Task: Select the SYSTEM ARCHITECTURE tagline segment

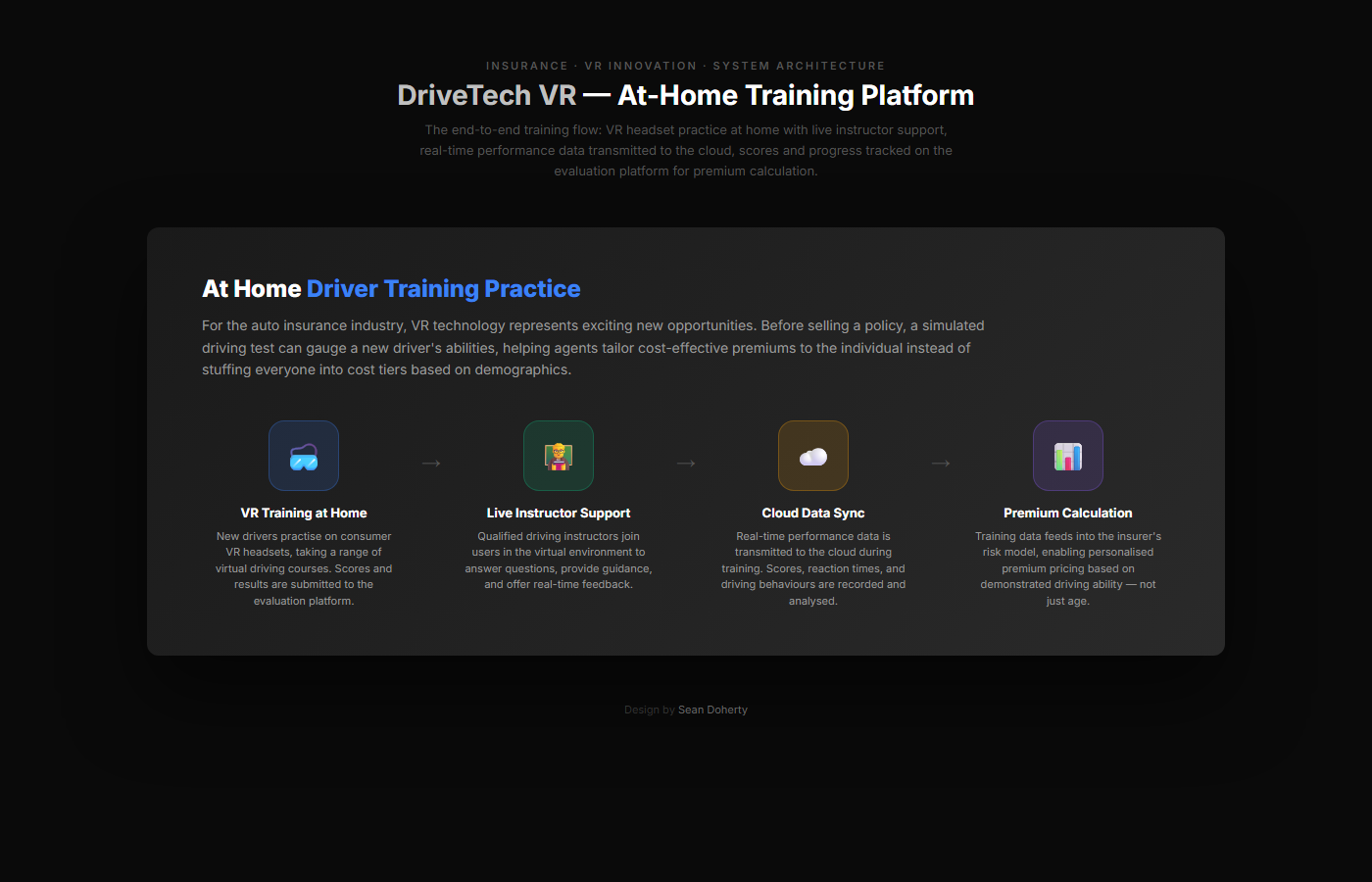Action: click(799, 66)
